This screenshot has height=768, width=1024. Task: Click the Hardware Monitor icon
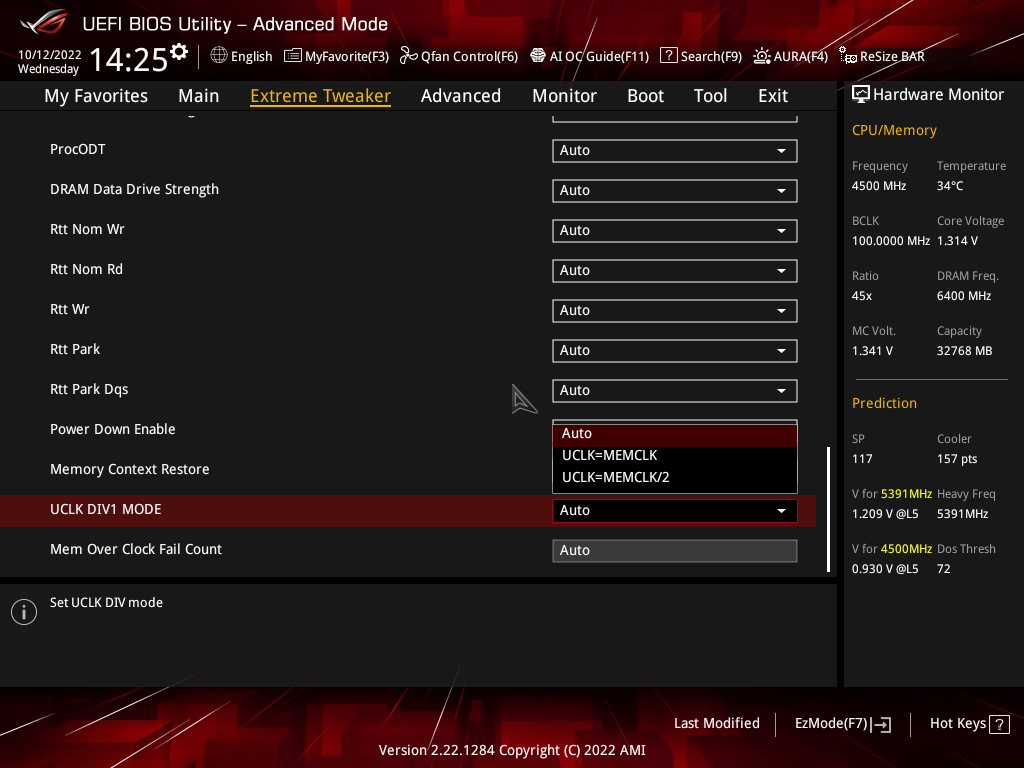tap(861, 95)
